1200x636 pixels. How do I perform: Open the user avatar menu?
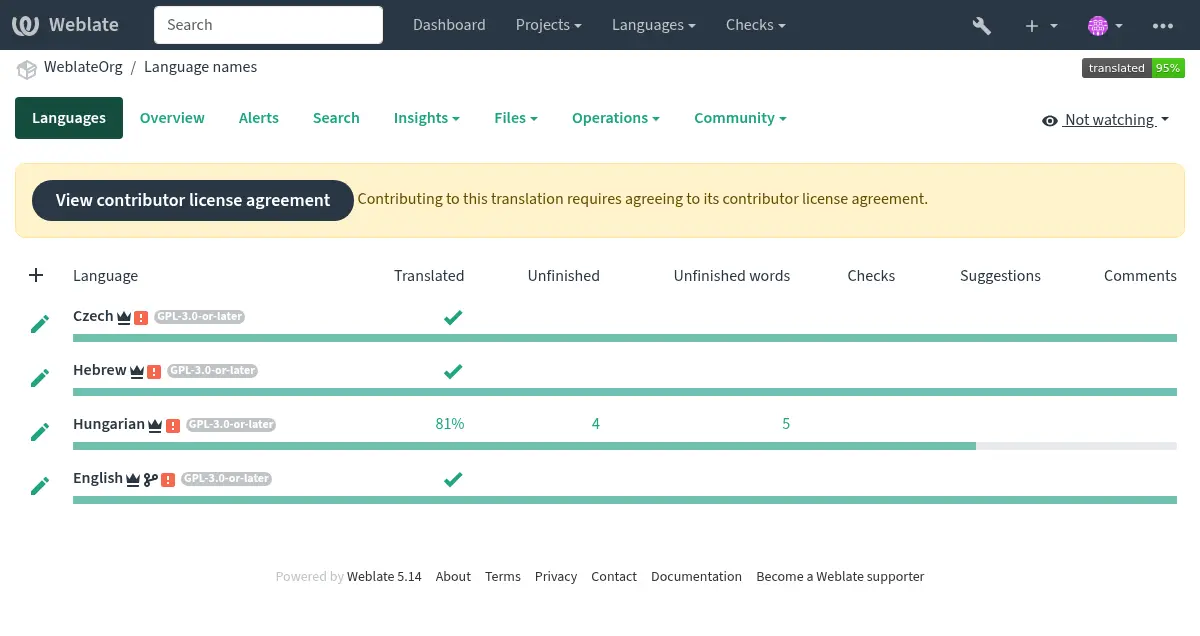pos(1105,25)
